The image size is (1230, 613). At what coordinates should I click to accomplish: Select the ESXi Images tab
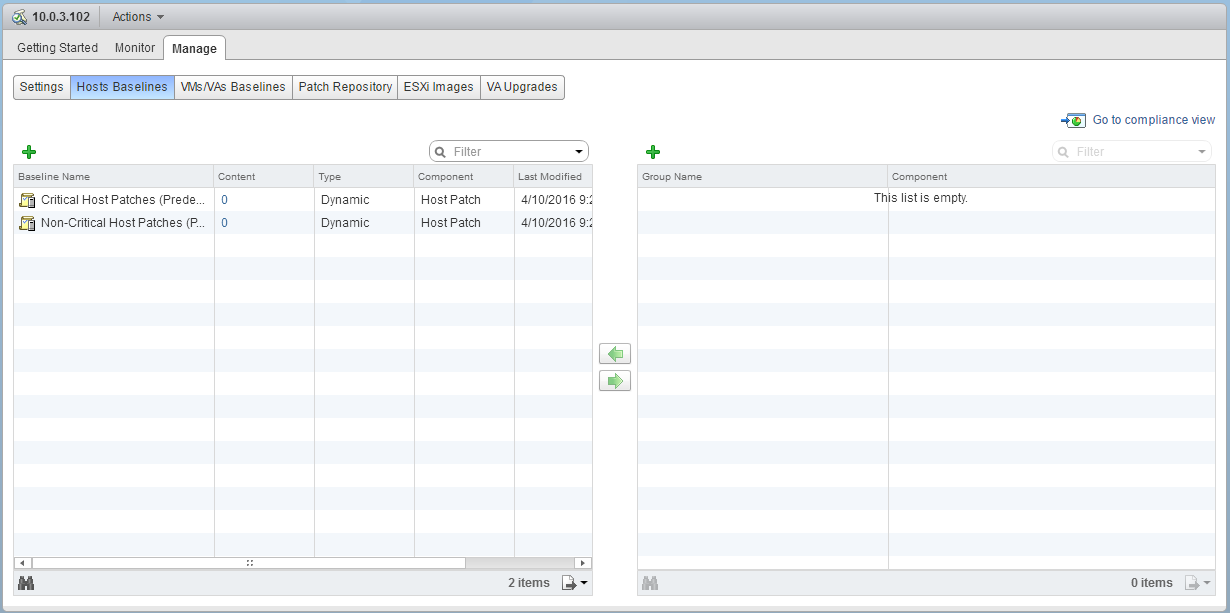(438, 87)
